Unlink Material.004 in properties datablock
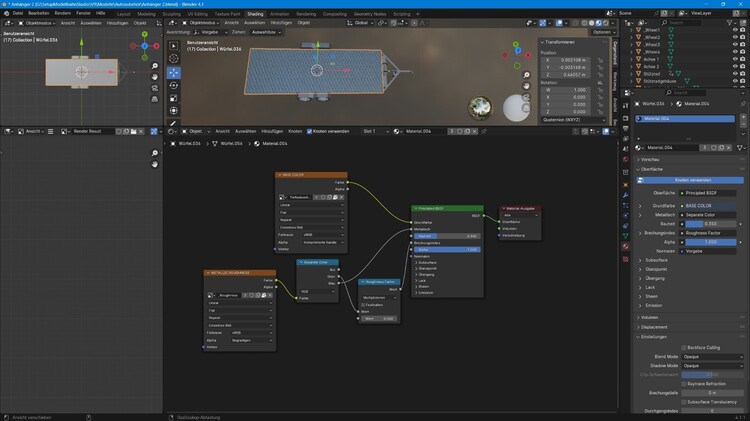 point(728,148)
